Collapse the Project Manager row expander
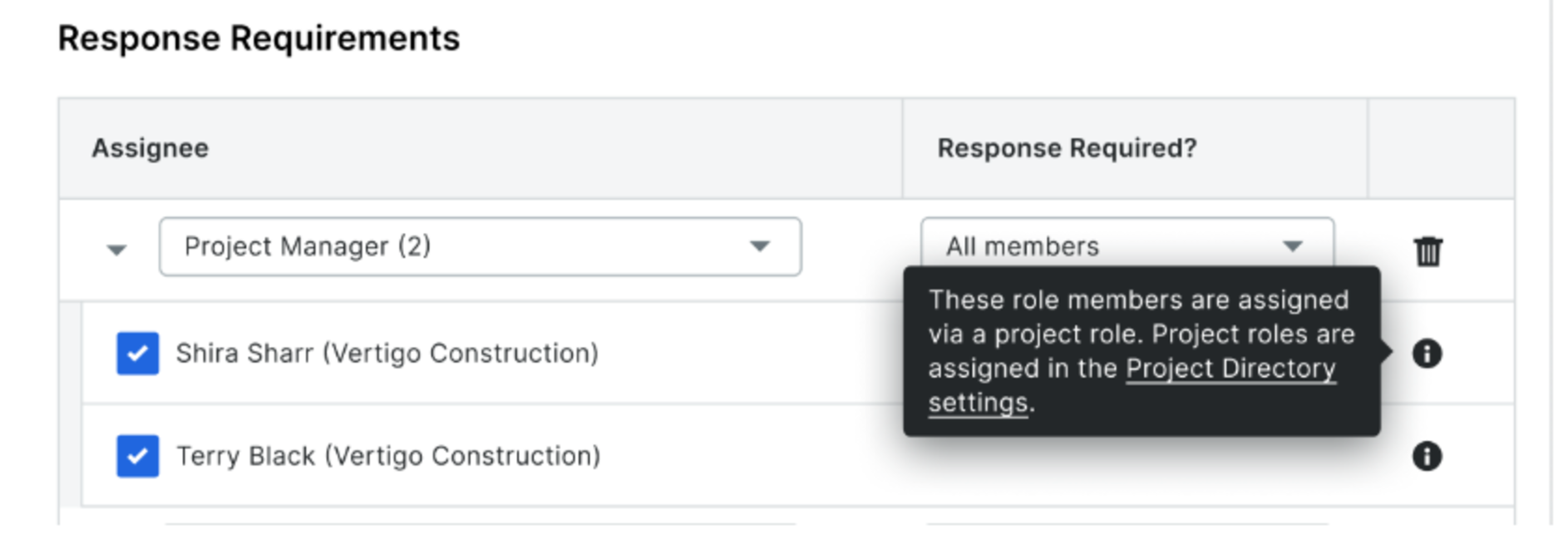Image resolution: width=1568 pixels, height=555 pixels. point(116,250)
